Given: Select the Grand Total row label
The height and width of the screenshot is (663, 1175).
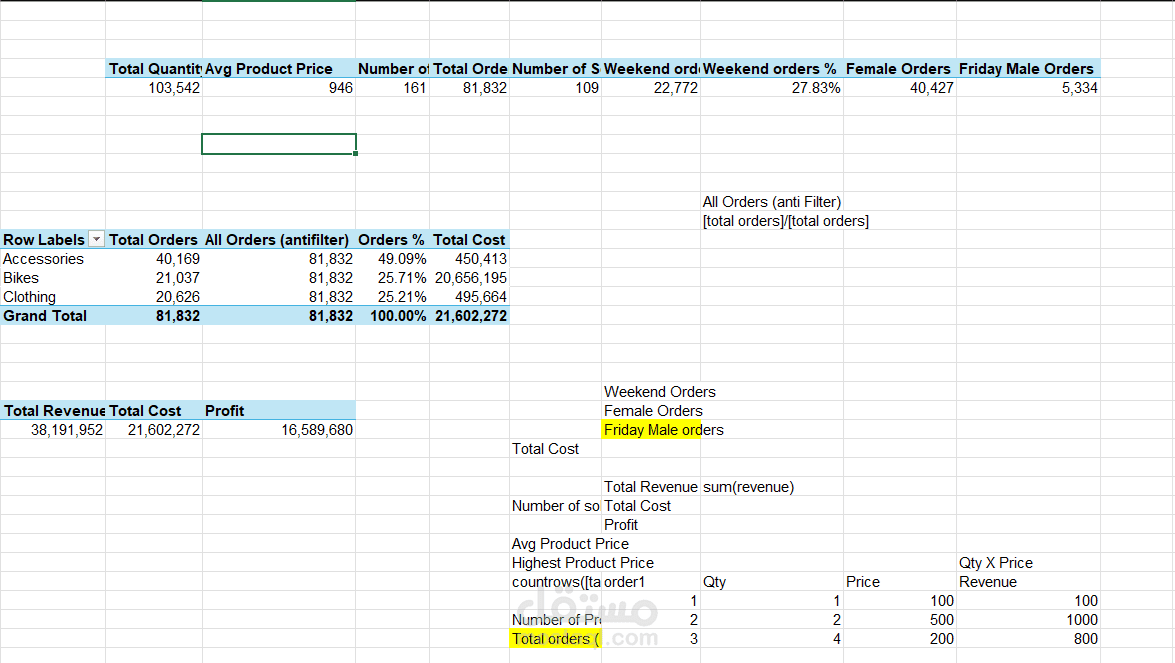Looking at the screenshot, I should (x=52, y=315).
